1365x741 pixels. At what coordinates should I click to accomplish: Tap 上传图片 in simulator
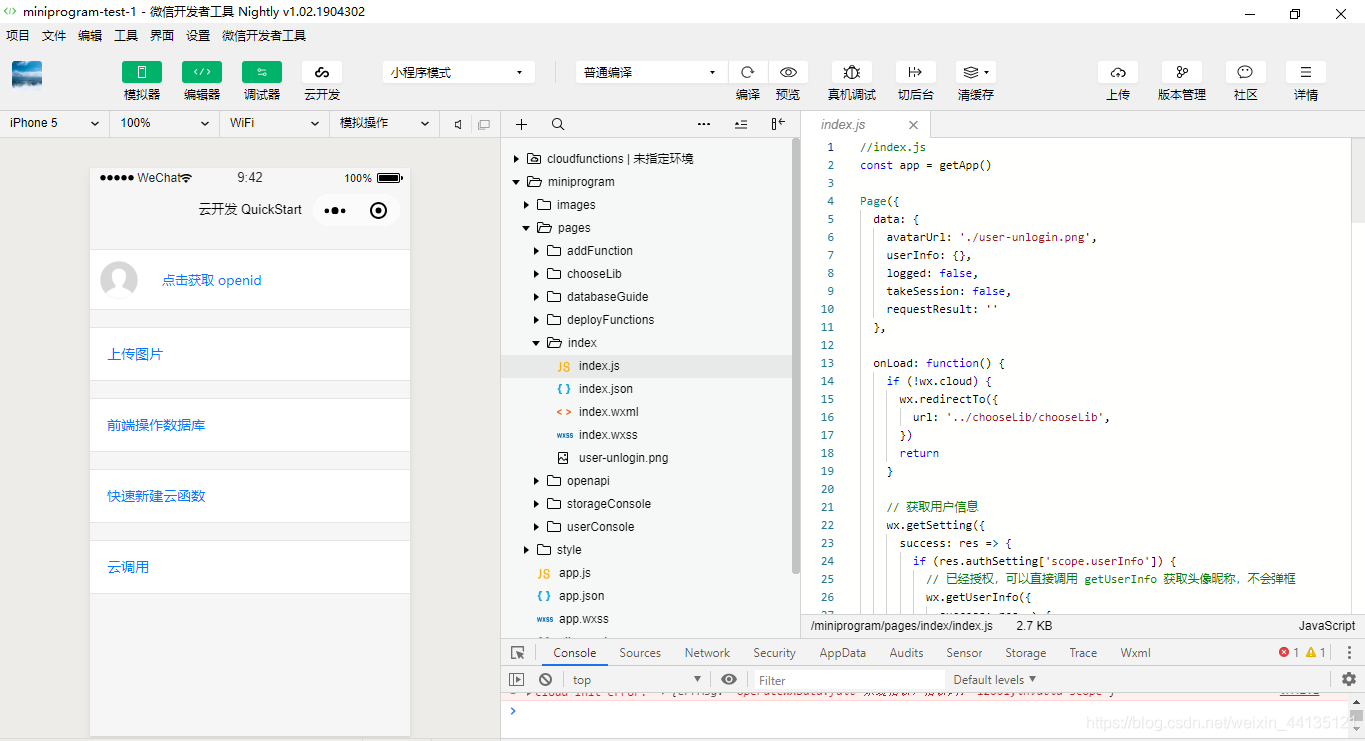click(x=135, y=354)
